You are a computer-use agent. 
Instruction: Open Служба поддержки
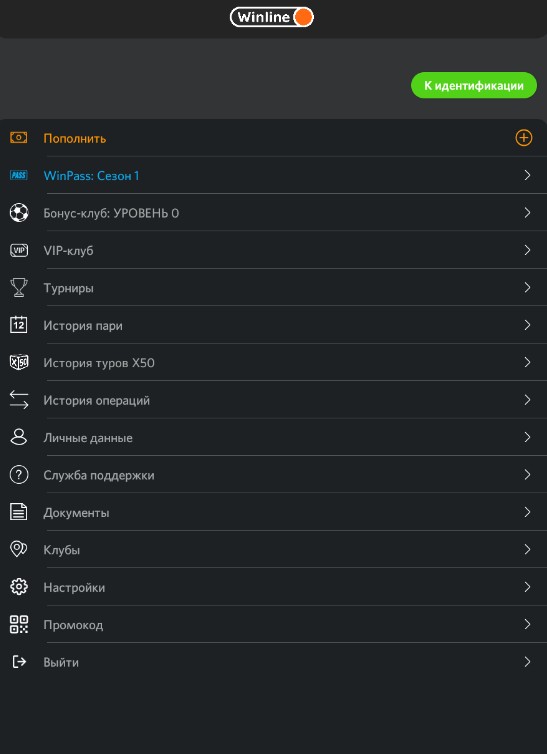[99, 476]
